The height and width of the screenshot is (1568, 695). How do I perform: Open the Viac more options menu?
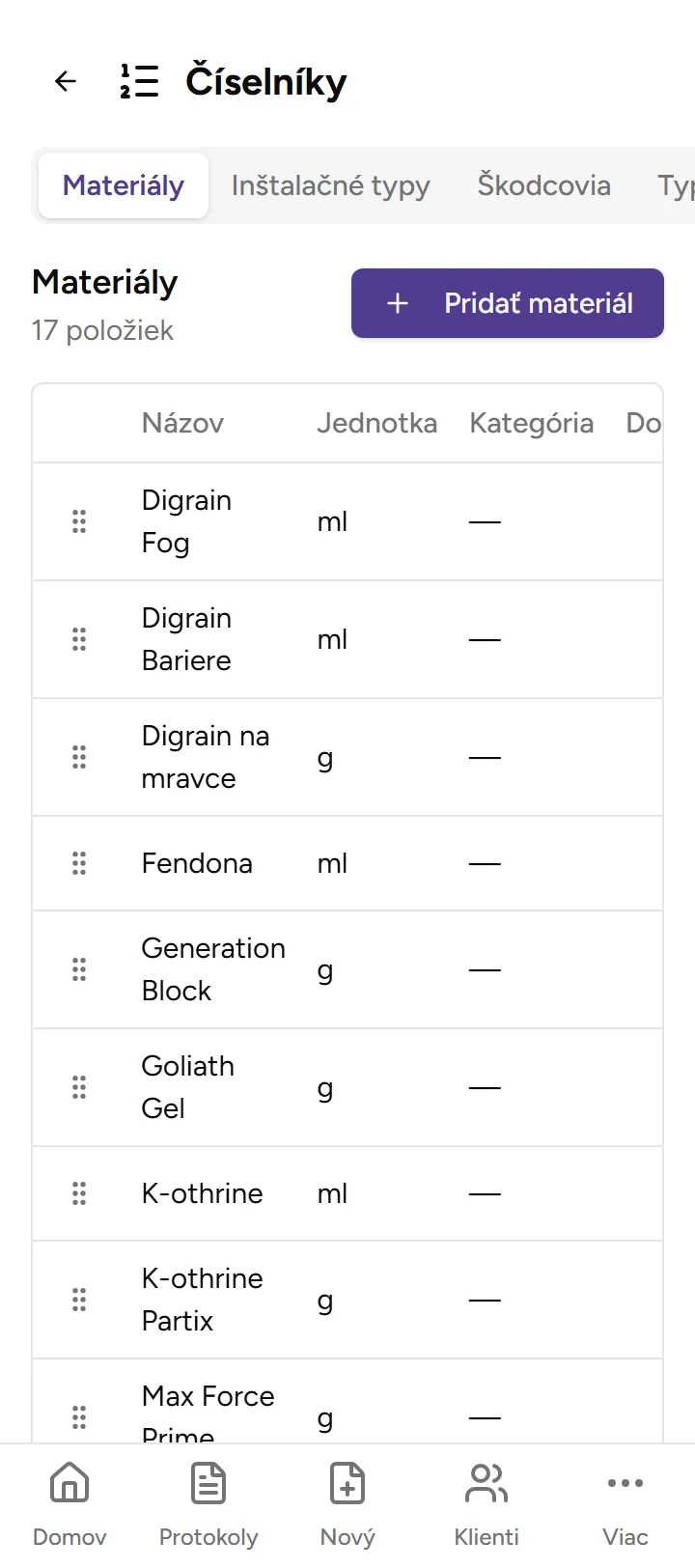pos(625,1500)
